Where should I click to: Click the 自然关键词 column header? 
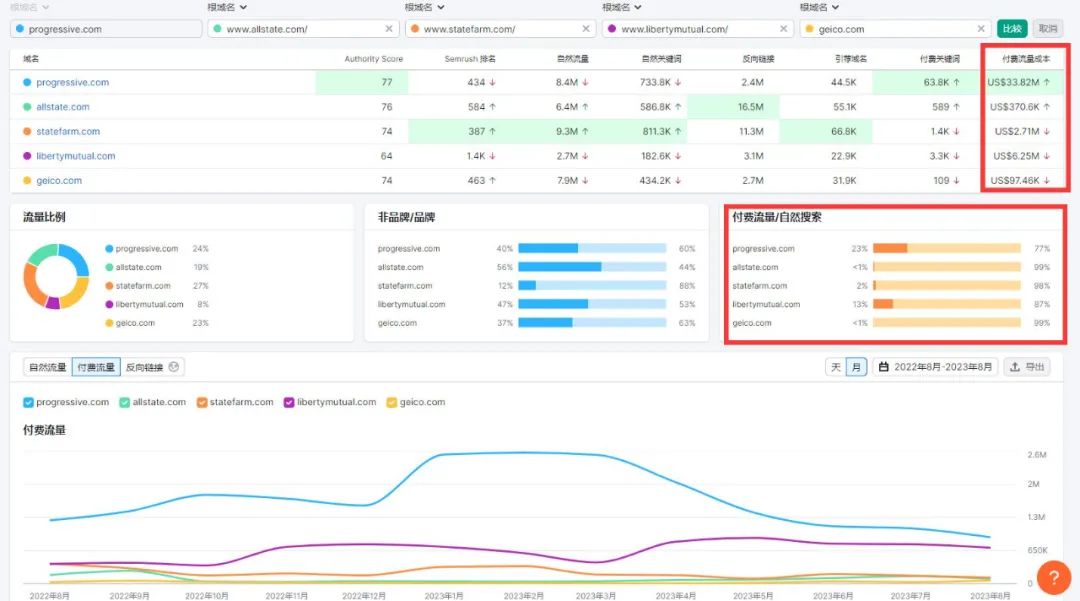[661, 59]
